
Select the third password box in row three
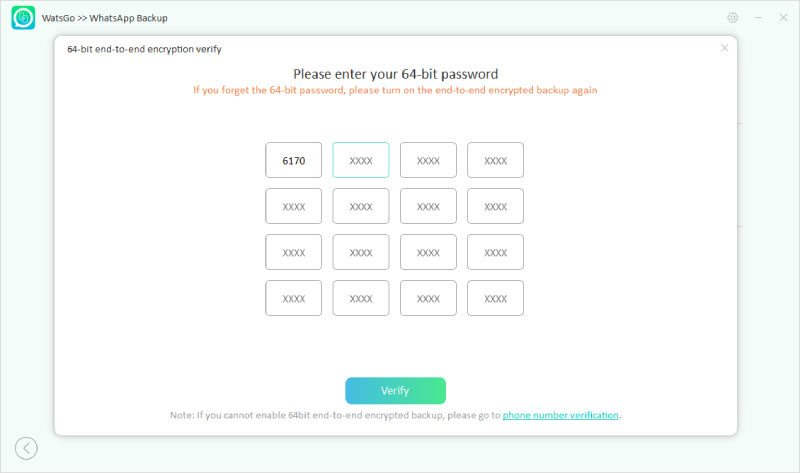click(x=428, y=252)
